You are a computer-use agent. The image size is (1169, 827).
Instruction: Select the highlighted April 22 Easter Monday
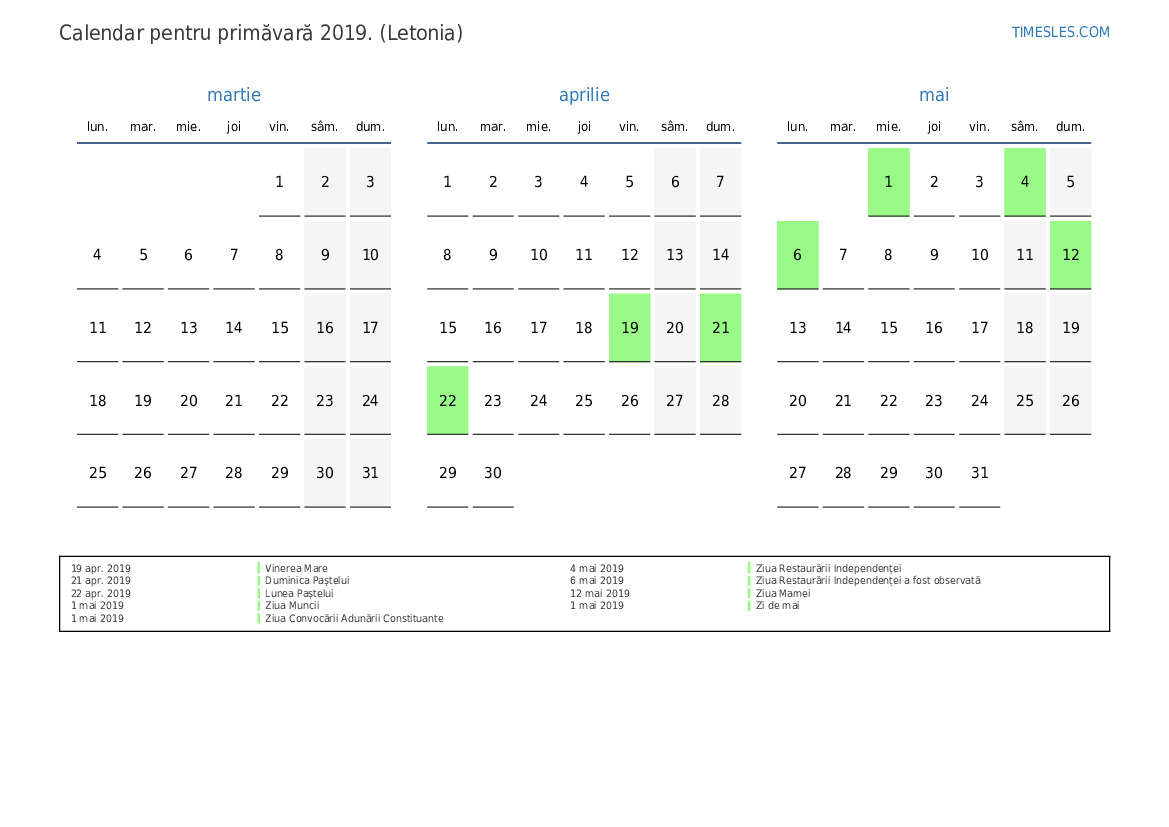(447, 400)
